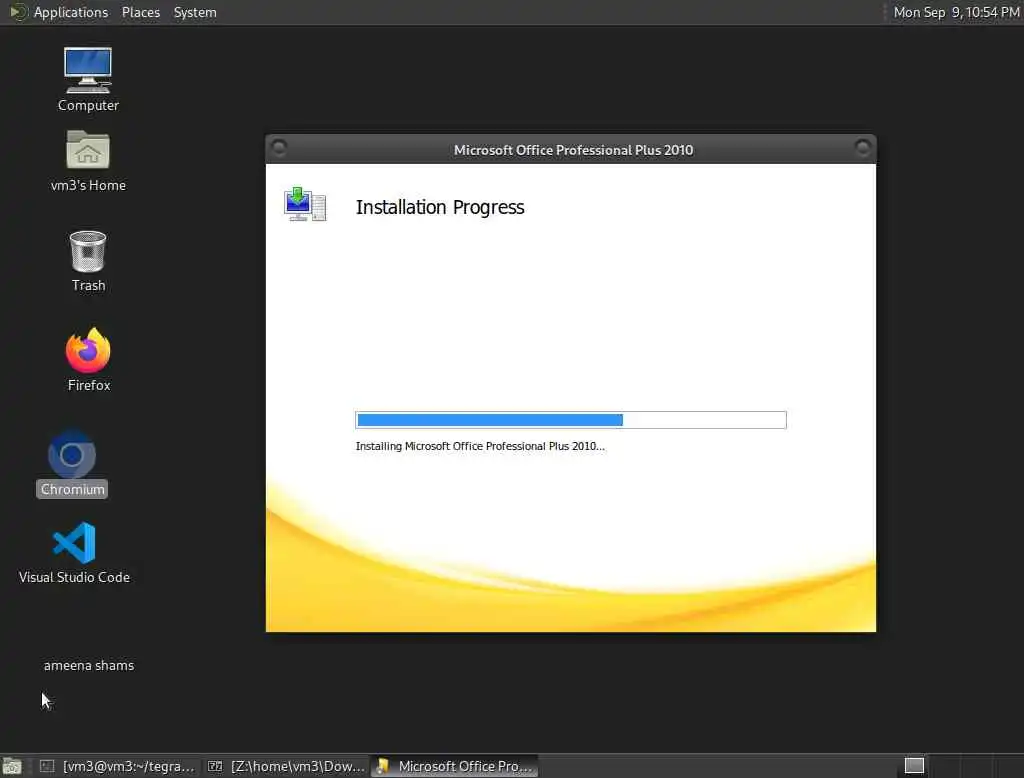Screen dimensions: 1024x778
Task: Select the ameena shams desktop item
Action: [x=89, y=665]
